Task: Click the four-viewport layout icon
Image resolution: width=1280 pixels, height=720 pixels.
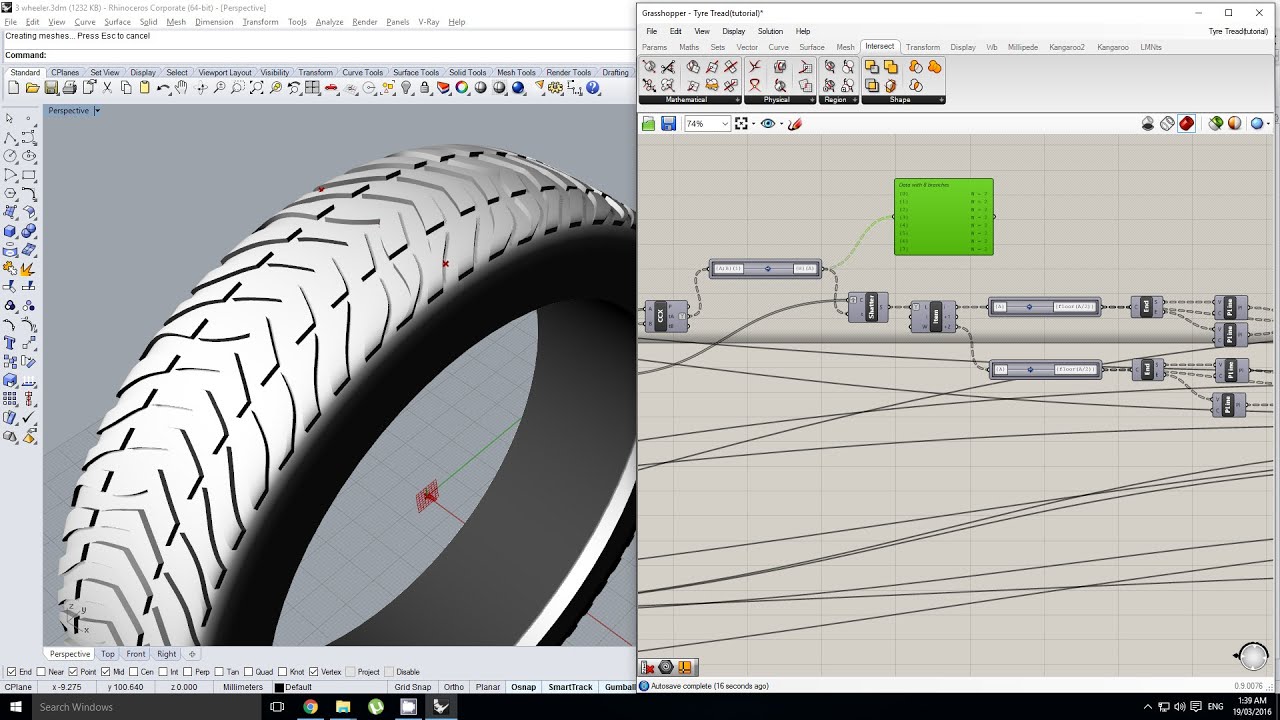Action: click(312, 88)
